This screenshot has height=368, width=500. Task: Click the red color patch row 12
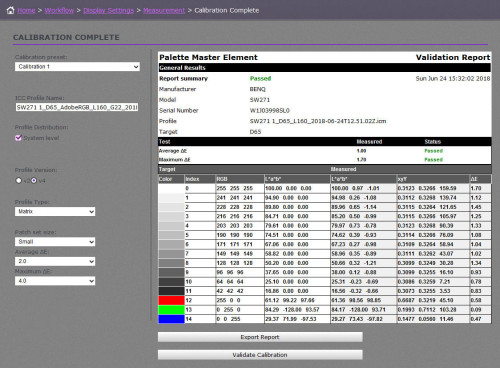[x=171, y=300]
